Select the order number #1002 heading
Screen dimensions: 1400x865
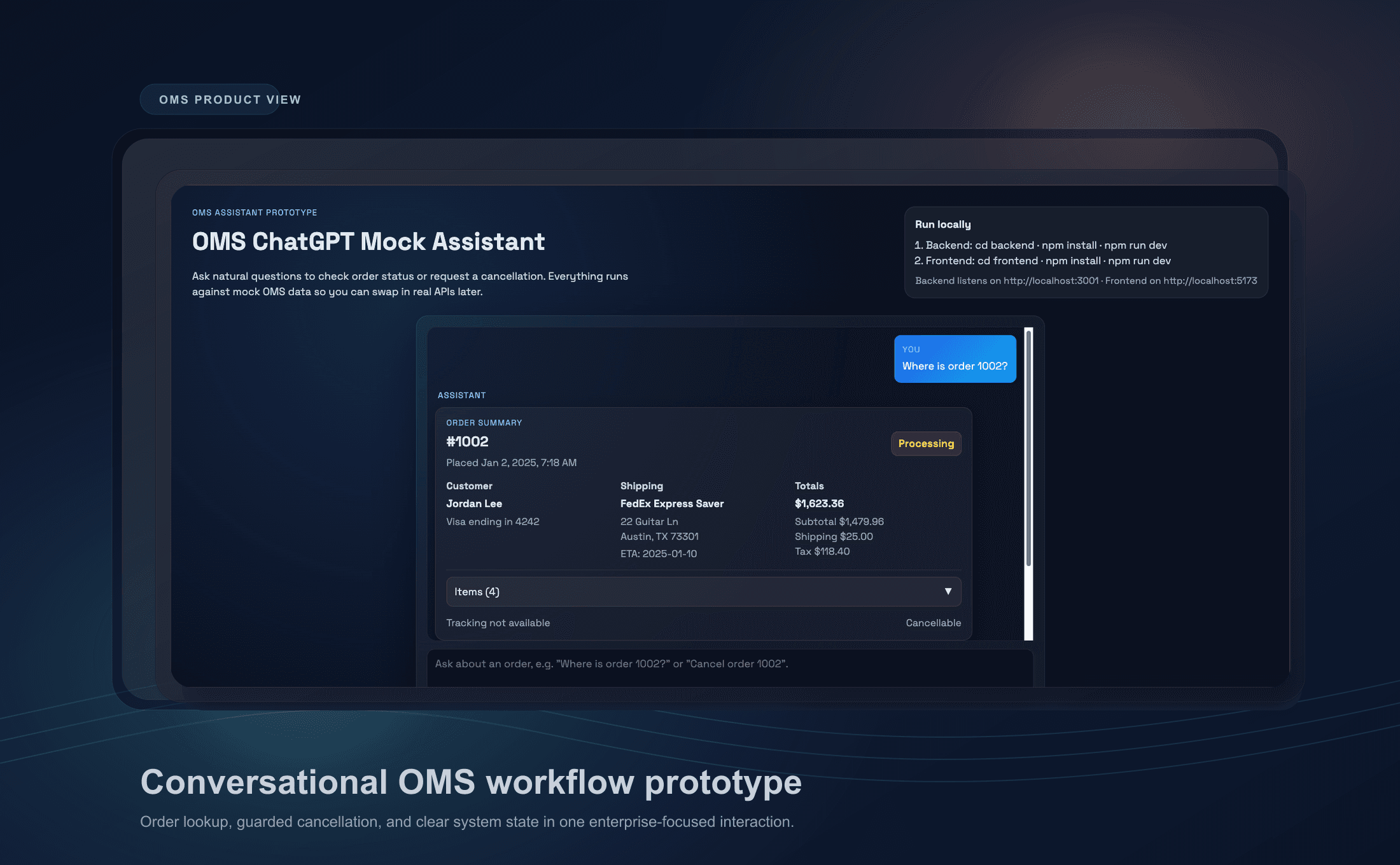point(467,441)
